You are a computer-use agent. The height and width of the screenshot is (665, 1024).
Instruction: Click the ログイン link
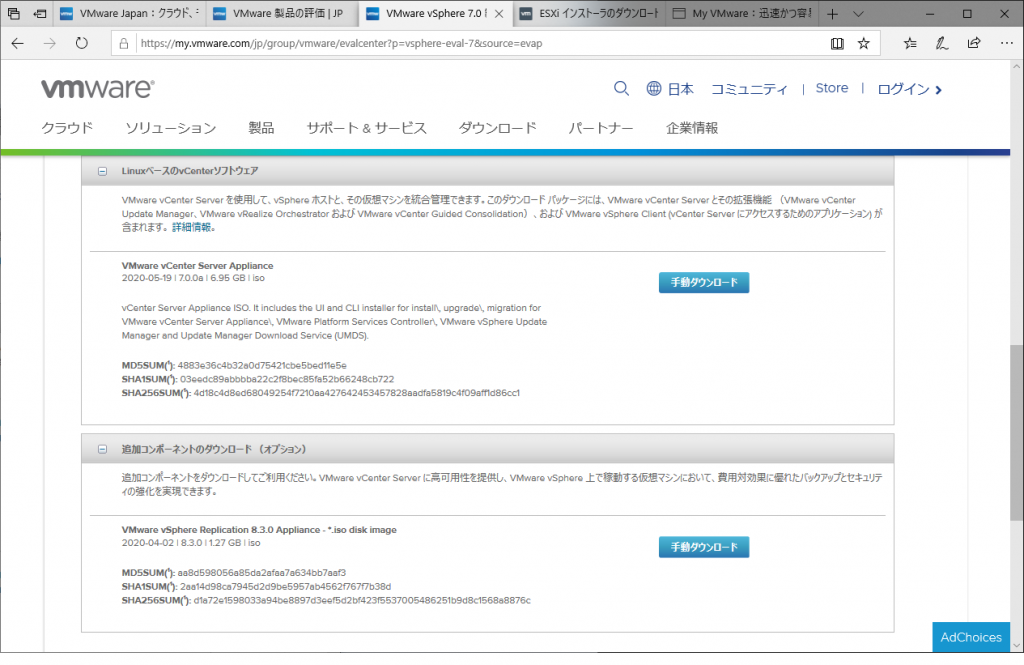pos(910,89)
